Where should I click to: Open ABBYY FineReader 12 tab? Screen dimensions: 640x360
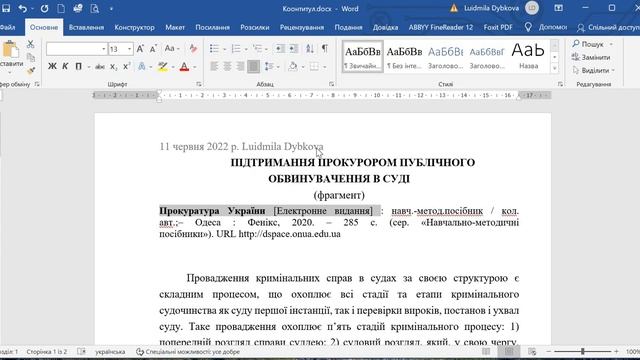[x=441, y=27]
